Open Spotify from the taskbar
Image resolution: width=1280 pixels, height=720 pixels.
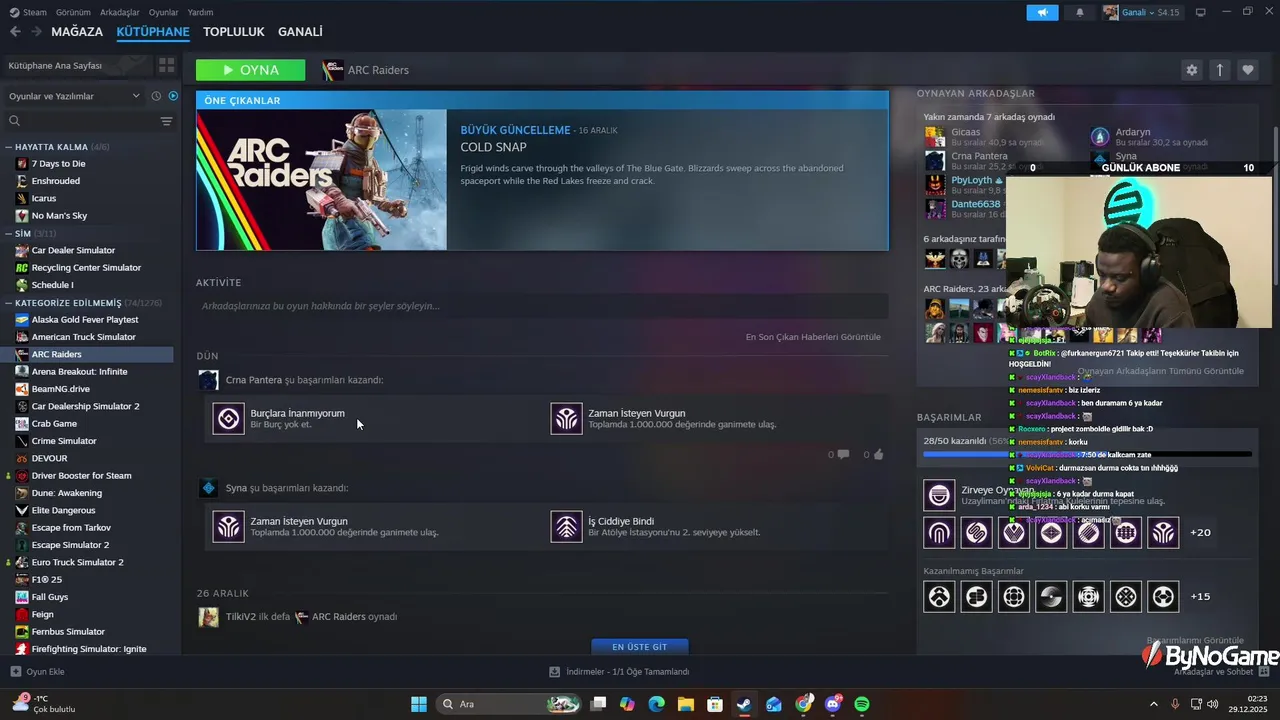click(x=862, y=704)
